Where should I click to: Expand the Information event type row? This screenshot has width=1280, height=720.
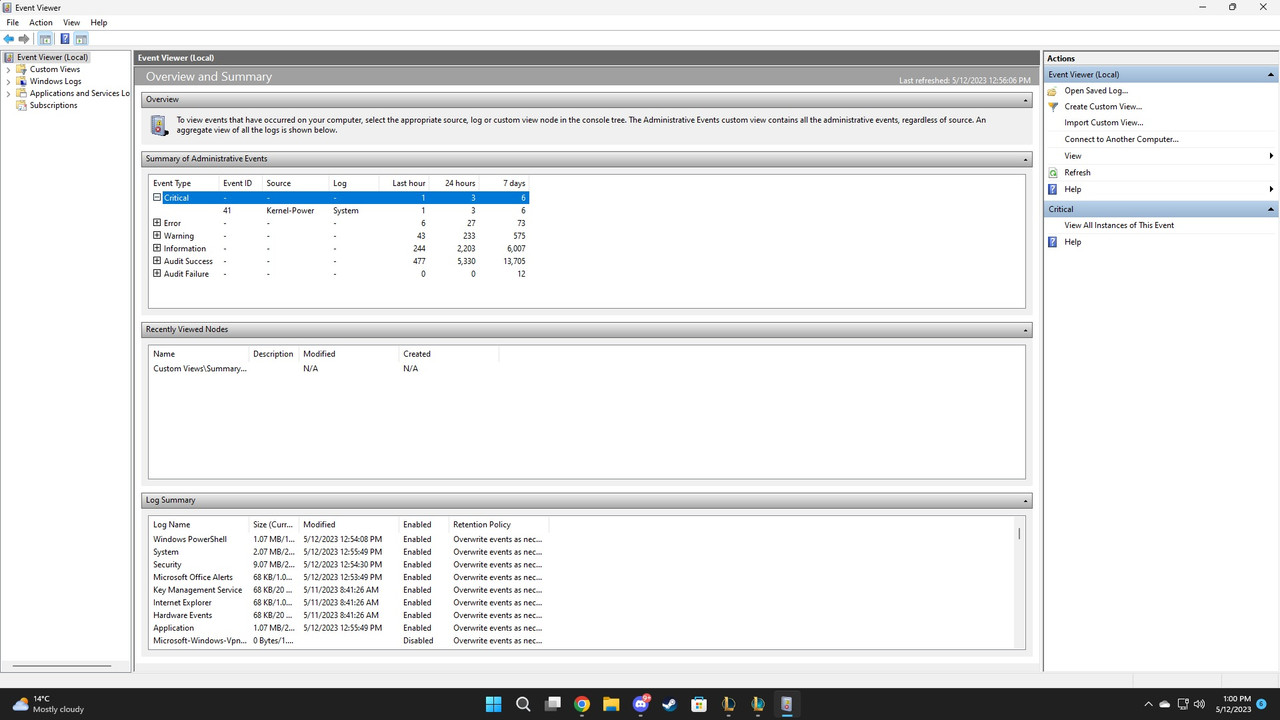pos(157,248)
